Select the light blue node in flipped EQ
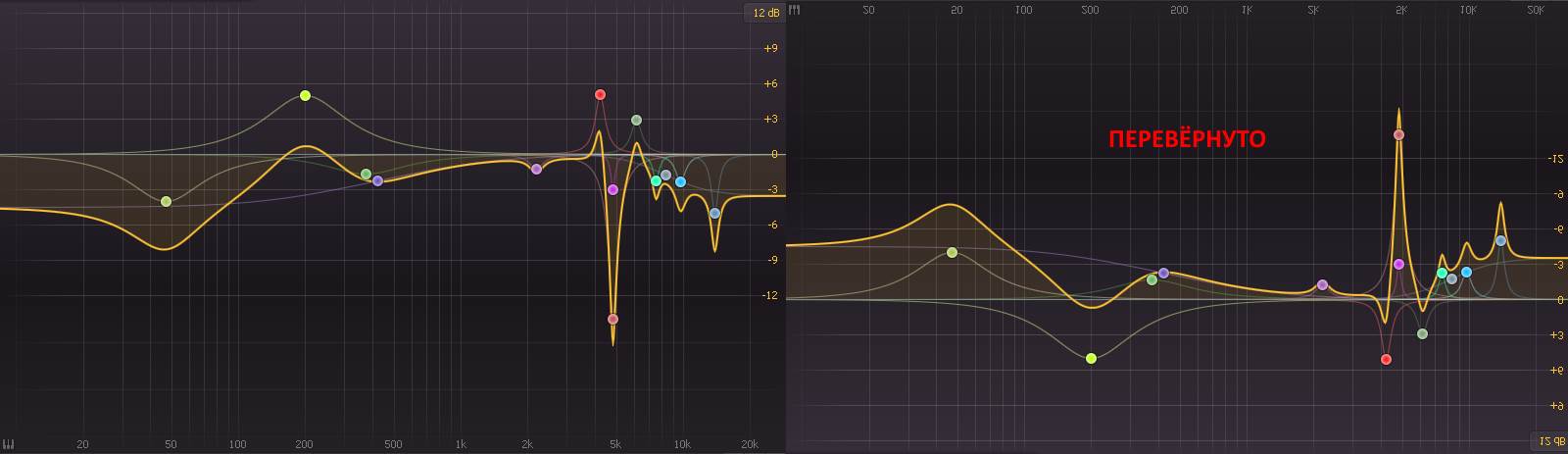This screenshot has width=1568, height=454. point(1500,240)
